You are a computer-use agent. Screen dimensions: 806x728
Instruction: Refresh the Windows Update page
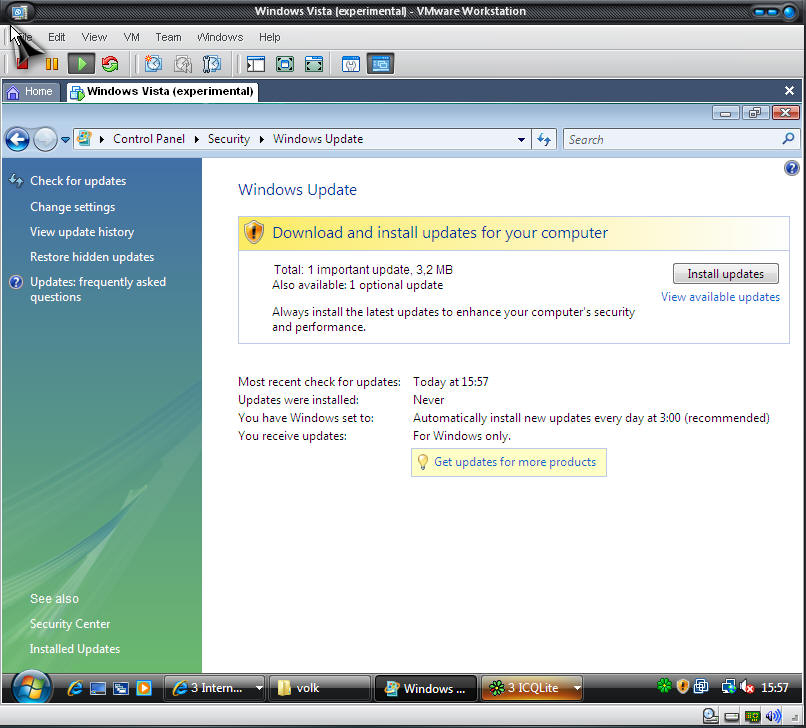[x=544, y=139]
